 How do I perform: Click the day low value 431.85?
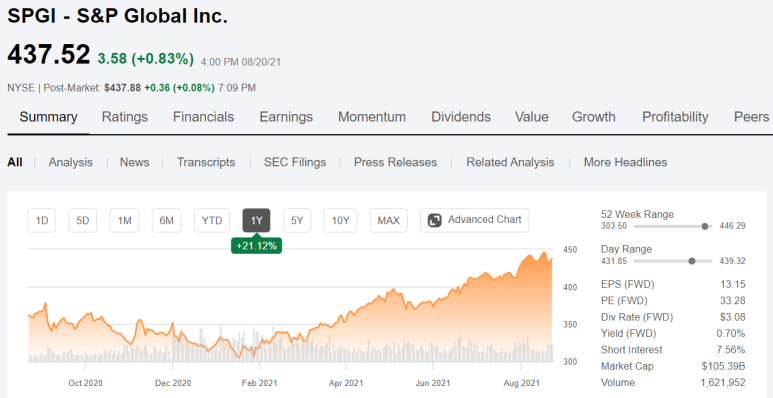[x=614, y=261]
